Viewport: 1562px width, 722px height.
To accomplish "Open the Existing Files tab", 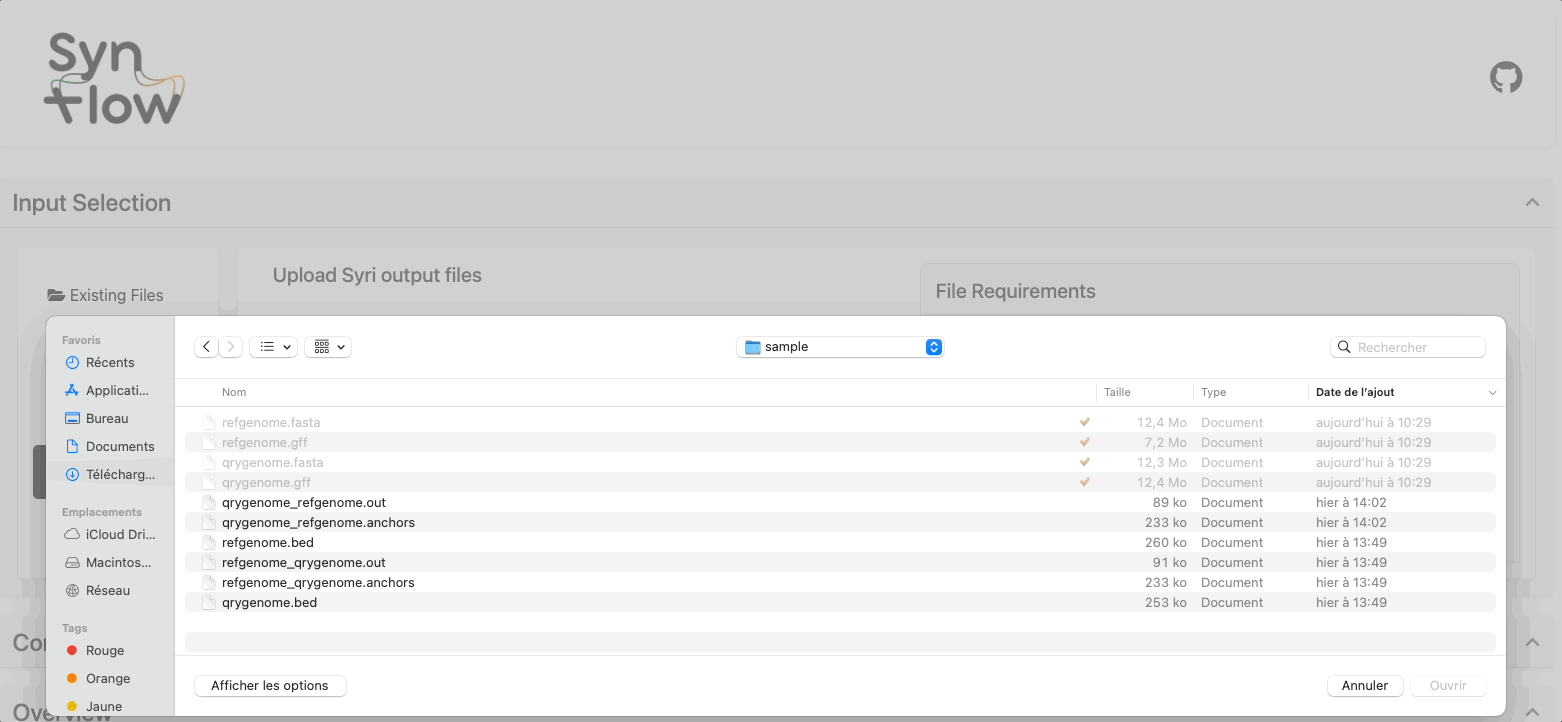I will click(105, 295).
